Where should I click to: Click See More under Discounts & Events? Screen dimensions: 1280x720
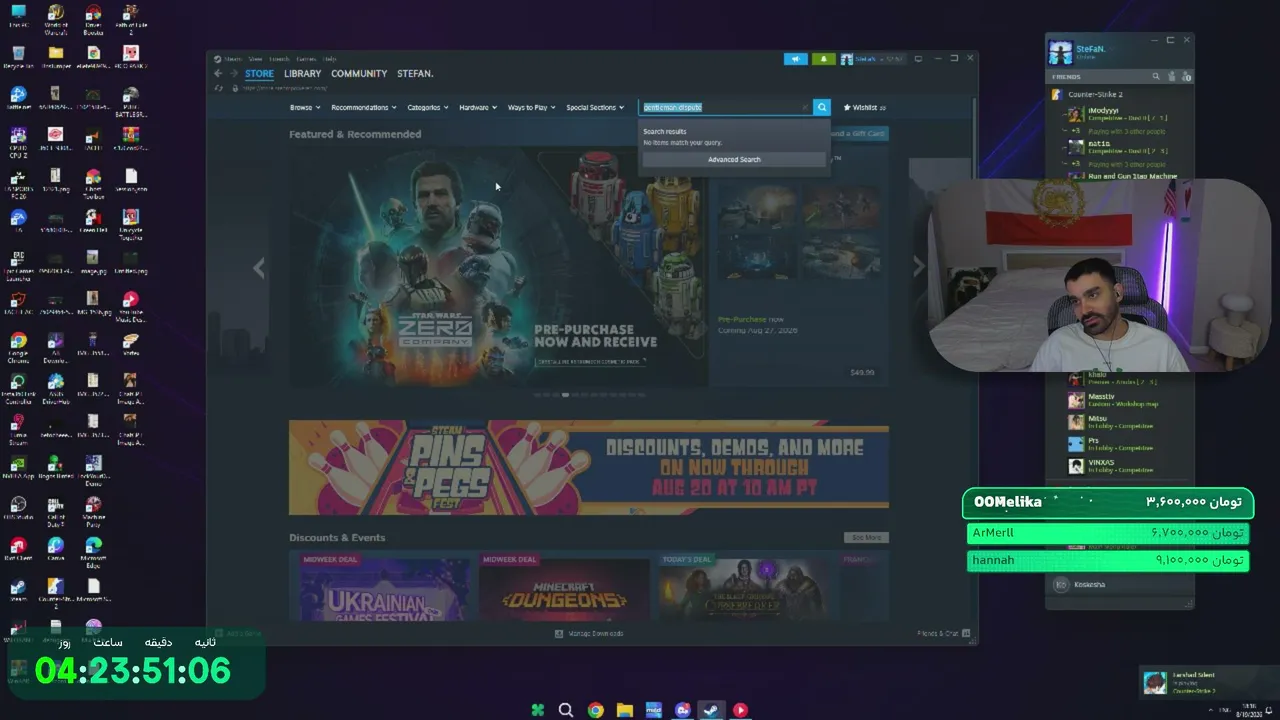pos(866,538)
